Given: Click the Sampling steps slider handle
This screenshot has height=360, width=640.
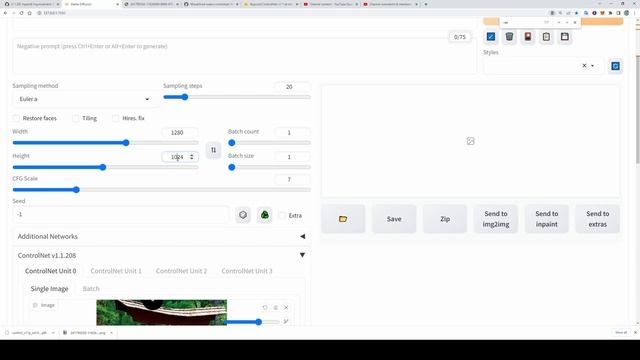Looking at the screenshot, I should pos(185,97).
